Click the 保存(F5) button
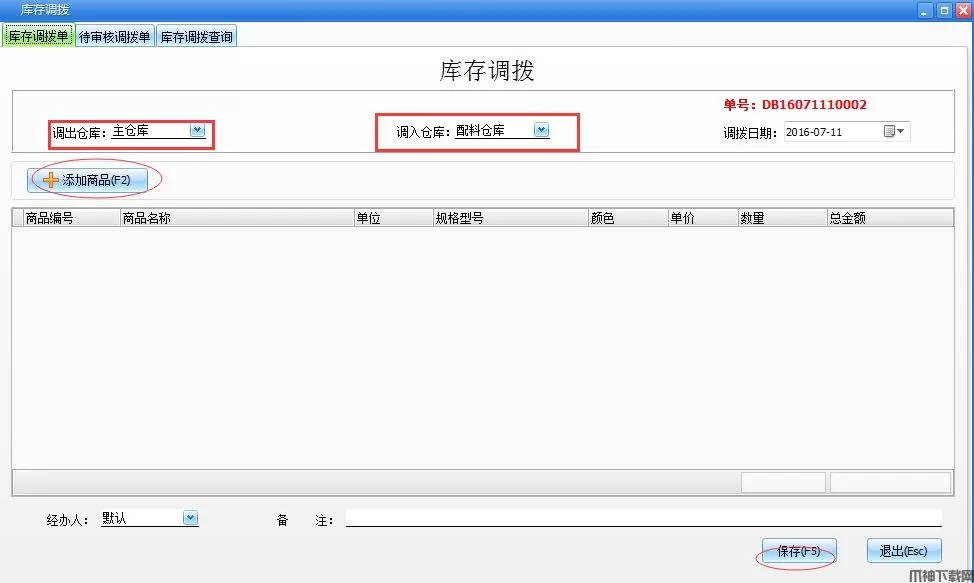974x583 pixels. pyautogui.click(x=799, y=551)
